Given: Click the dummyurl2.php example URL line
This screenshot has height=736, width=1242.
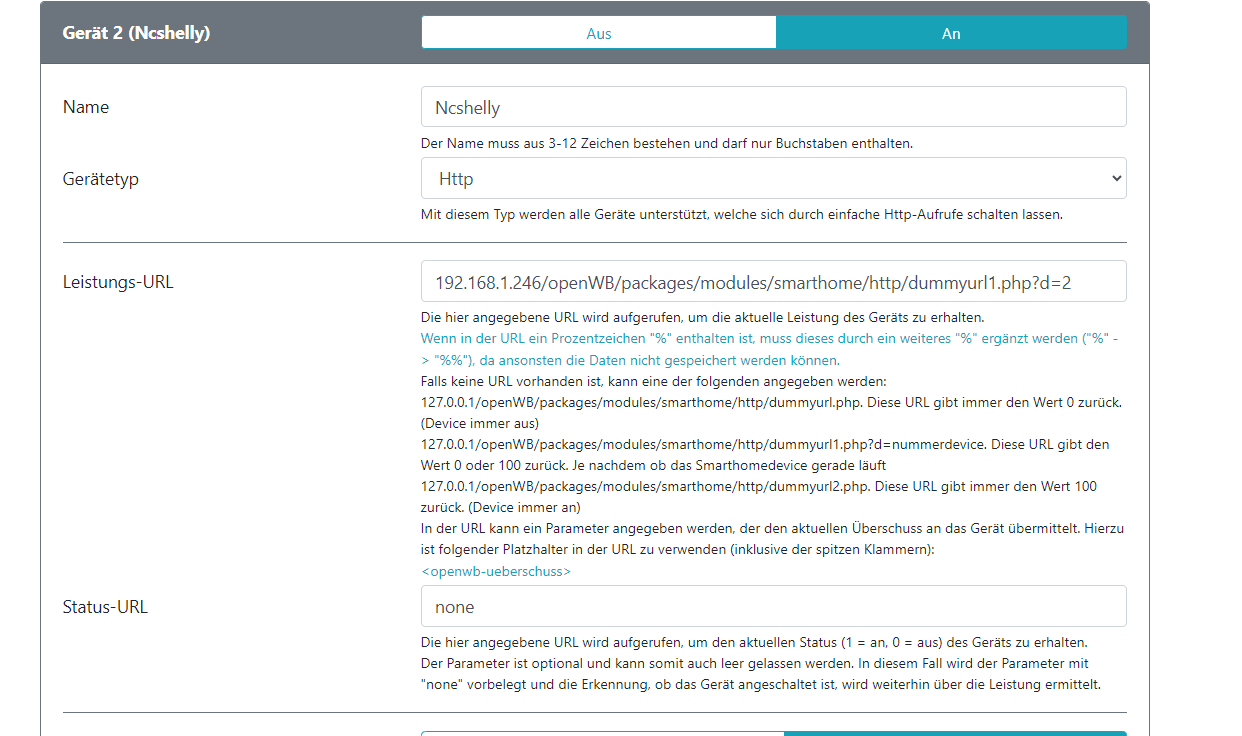Looking at the screenshot, I should point(759,497).
